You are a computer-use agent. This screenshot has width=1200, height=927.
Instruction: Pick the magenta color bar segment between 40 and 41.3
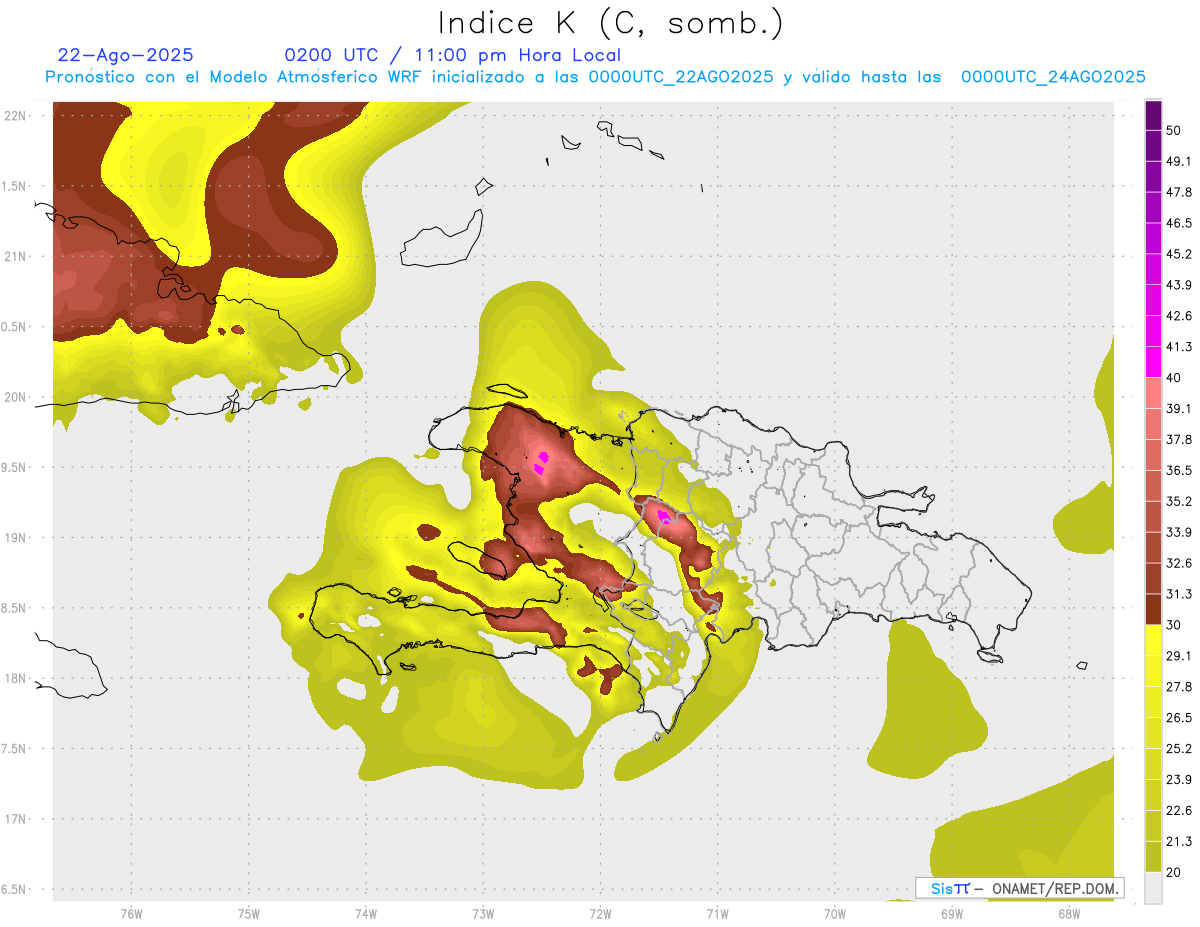tap(1153, 362)
